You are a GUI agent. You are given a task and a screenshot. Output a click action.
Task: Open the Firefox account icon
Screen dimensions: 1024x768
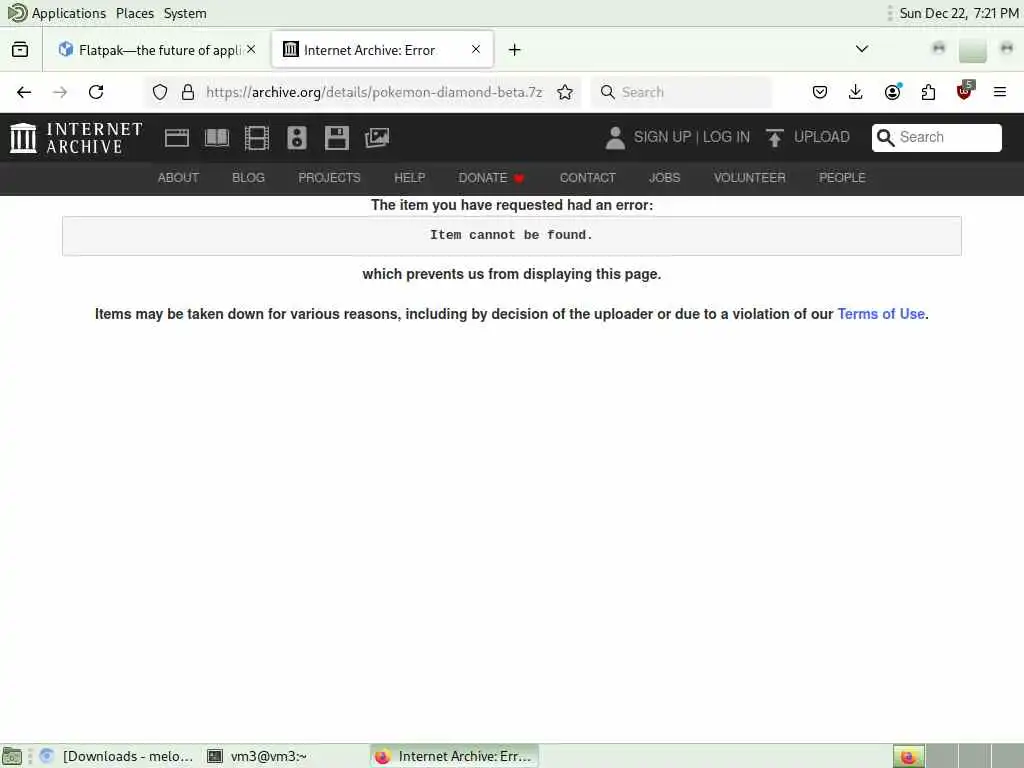(x=892, y=92)
